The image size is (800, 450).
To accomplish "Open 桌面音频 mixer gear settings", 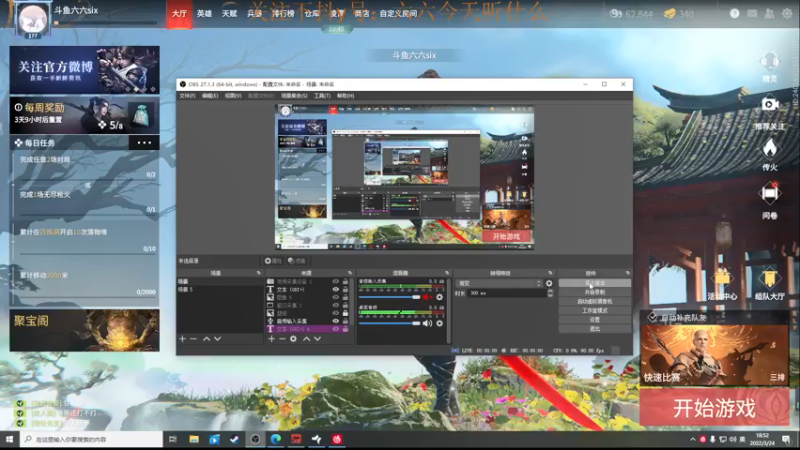I will (x=439, y=323).
